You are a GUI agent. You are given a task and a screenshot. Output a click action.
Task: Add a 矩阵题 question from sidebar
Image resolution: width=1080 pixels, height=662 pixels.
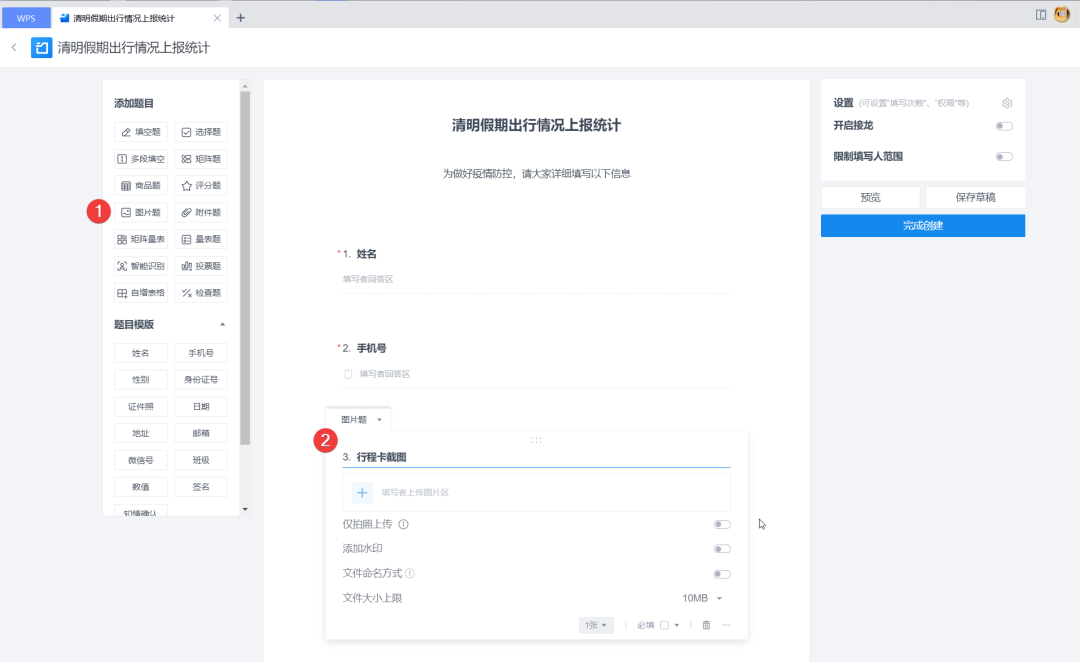point(202,158)
